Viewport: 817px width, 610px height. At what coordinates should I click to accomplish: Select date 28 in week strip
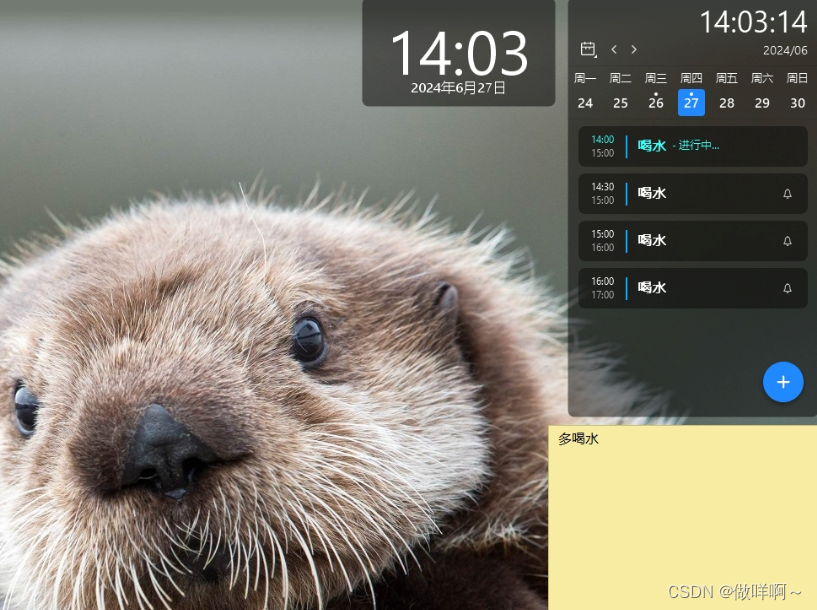point(727,103)
